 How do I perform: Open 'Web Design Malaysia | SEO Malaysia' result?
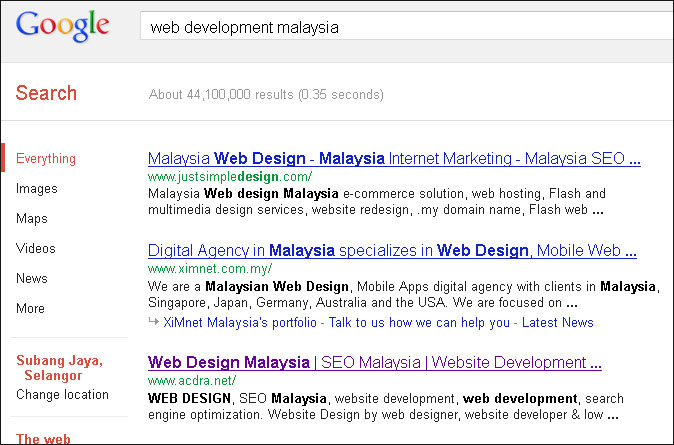(x=374, y=362)
